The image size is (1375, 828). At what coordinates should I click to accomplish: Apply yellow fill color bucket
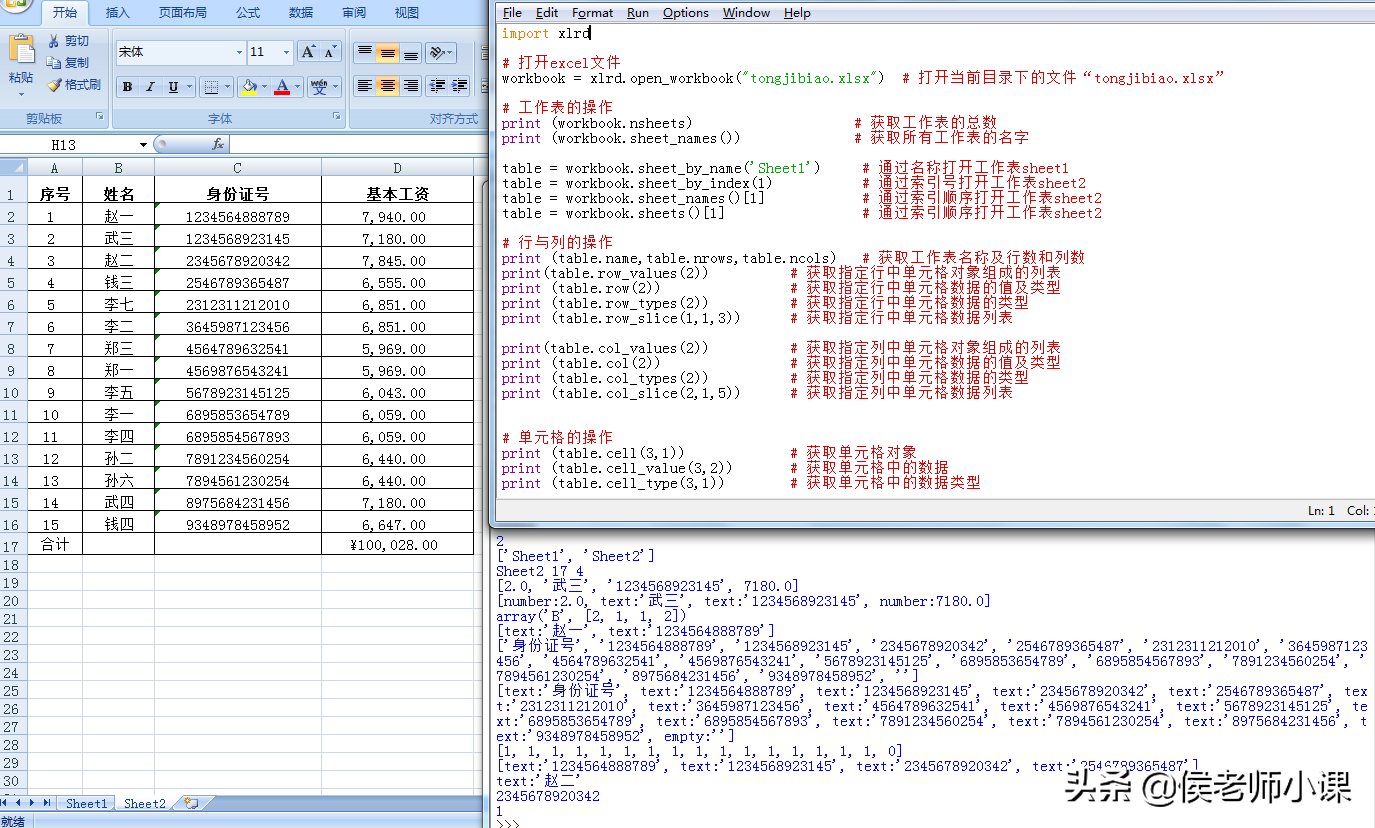click(x=249, y=87)
